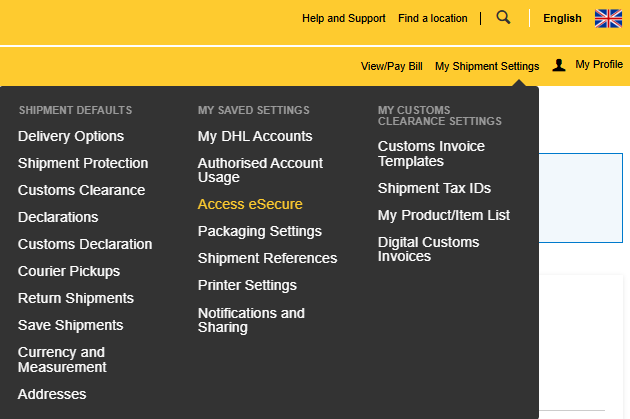
Task: Click the UK flag language icon
Action: (608, 18)
